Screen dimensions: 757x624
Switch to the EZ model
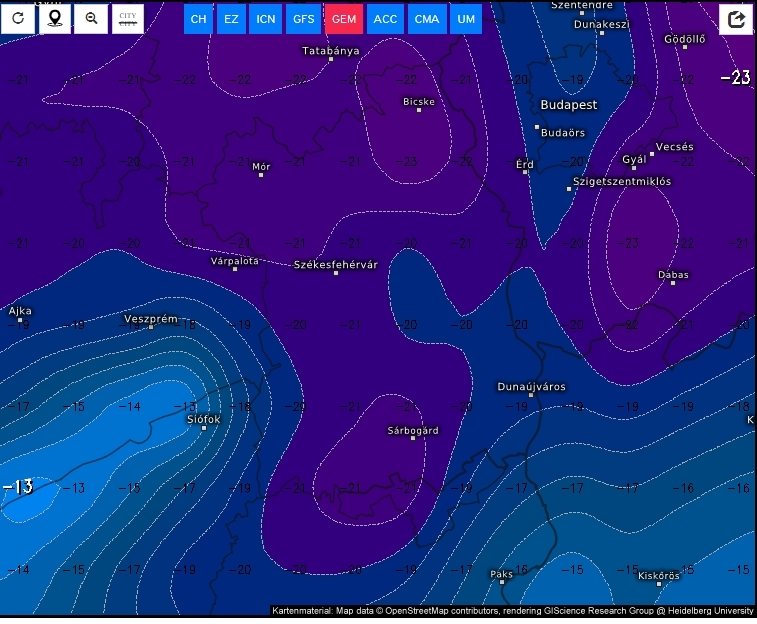[231, 19]
